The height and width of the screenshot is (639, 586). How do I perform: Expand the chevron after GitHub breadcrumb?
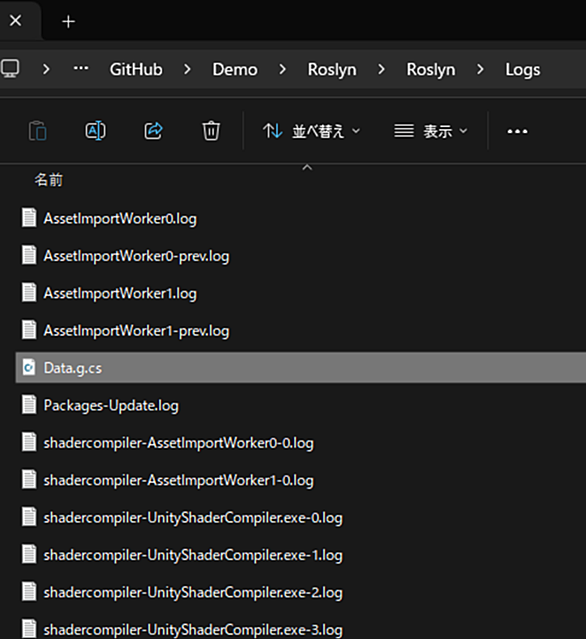click(187, 69)
